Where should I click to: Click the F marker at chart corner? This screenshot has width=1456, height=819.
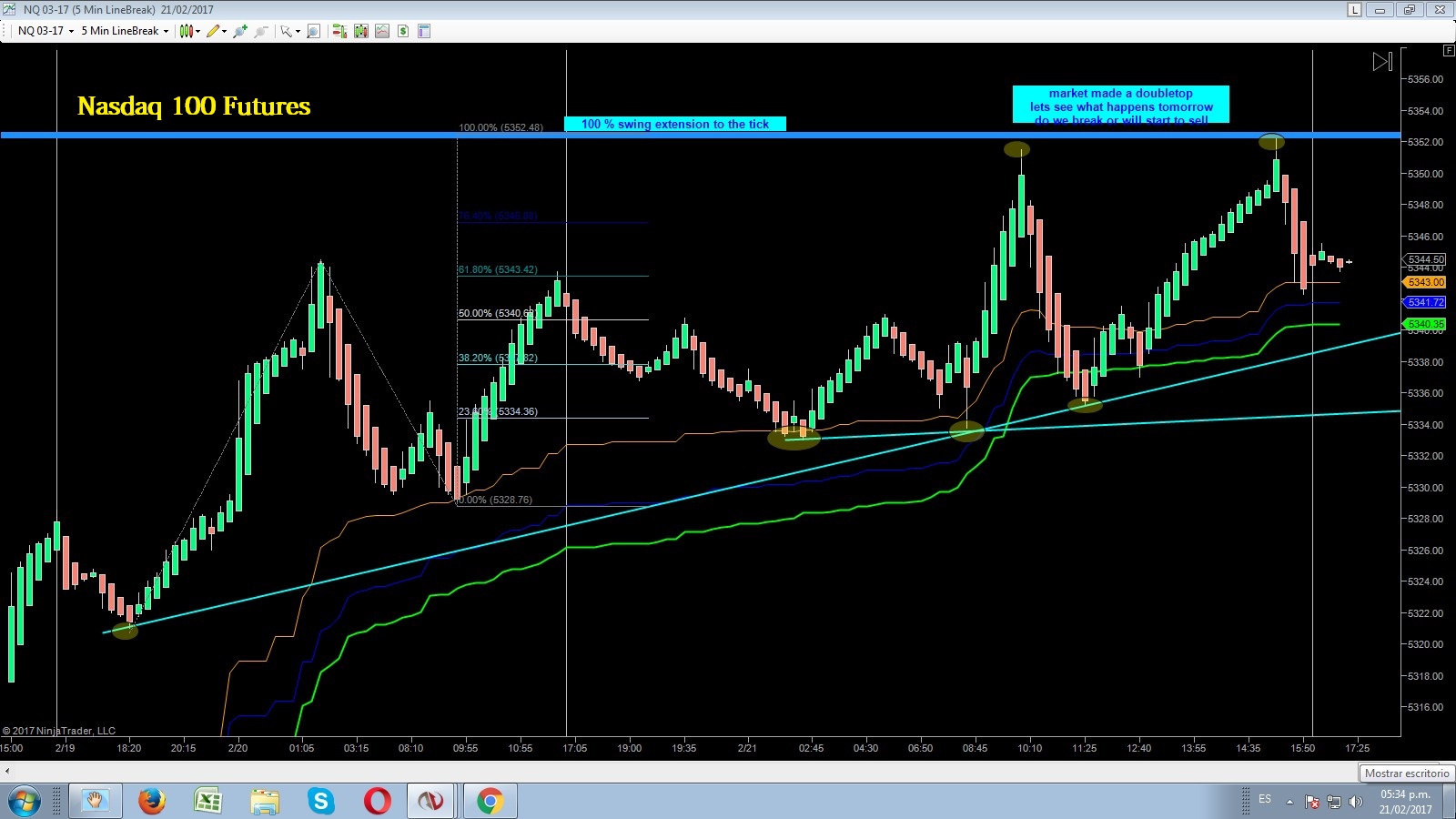[x=1449, y=51]
